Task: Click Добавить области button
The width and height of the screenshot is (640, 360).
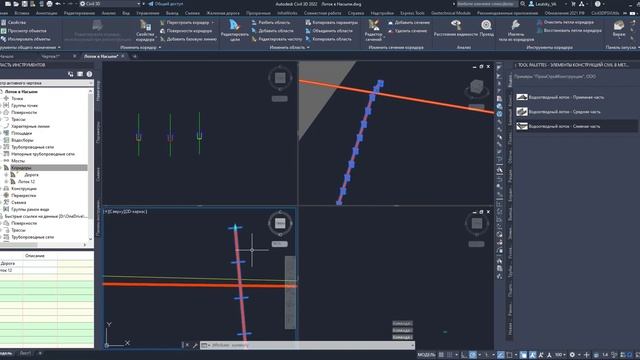Action: click(x=272, y=31)
